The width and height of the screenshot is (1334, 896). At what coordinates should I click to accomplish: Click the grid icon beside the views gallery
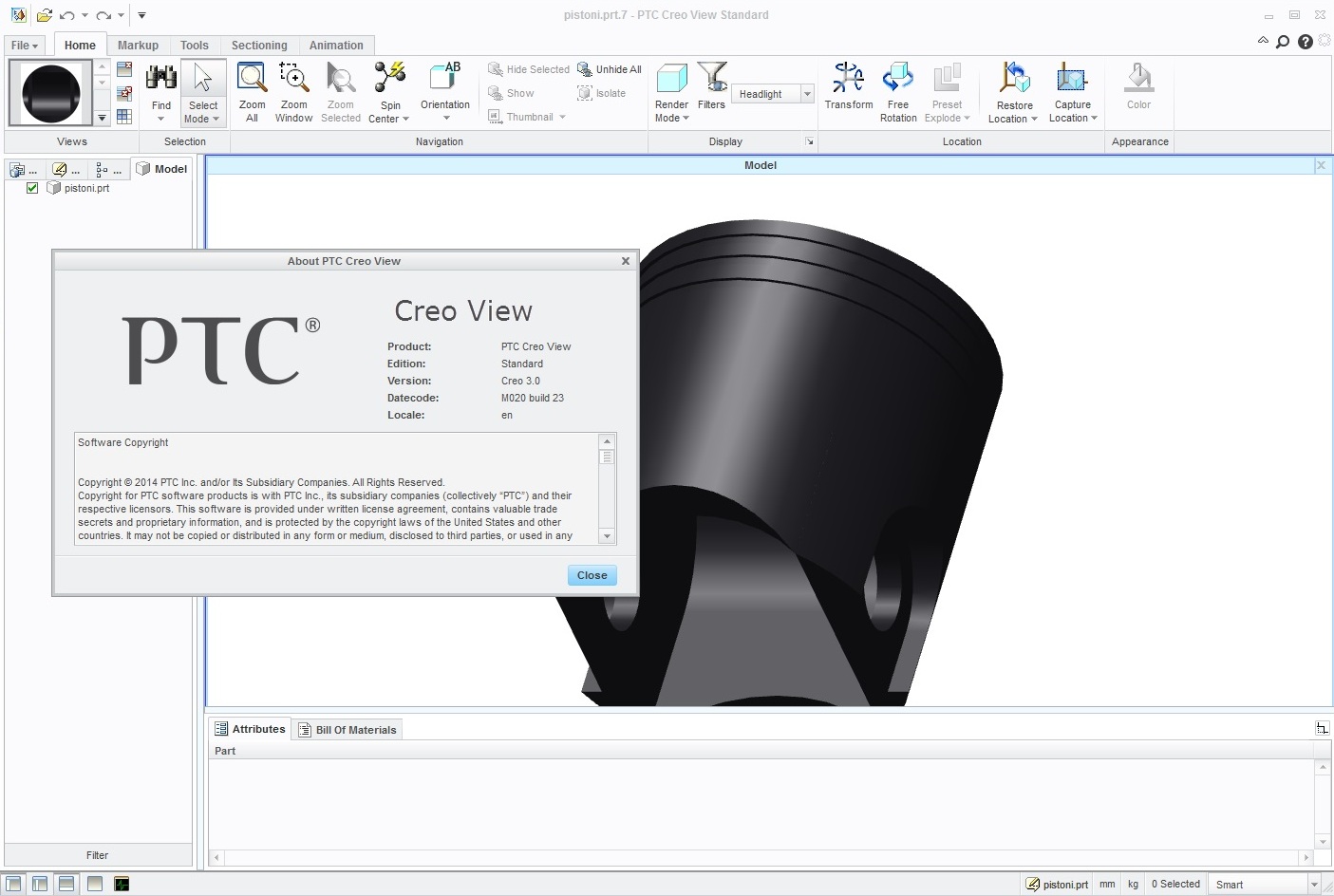(x=124, y=116)
